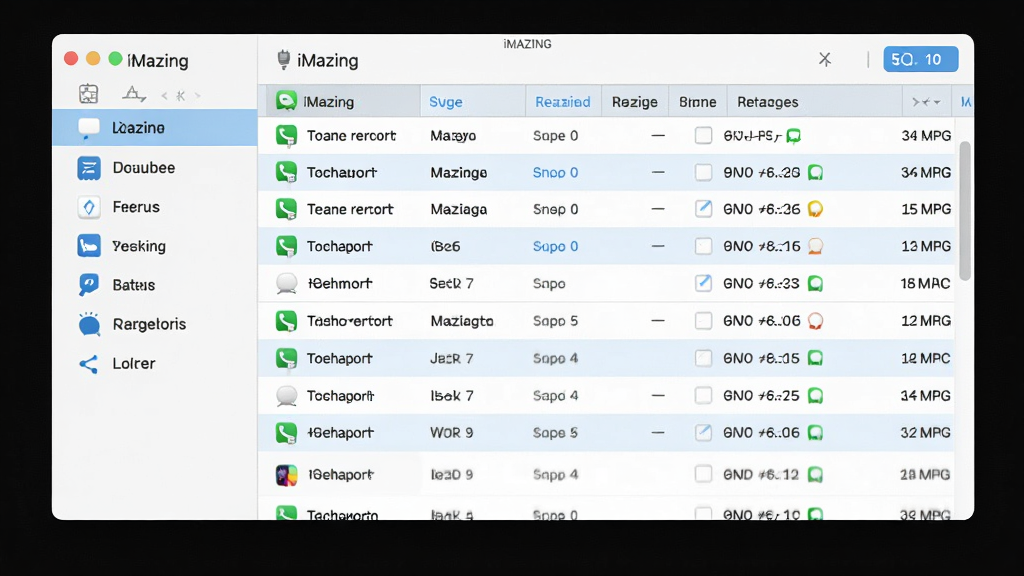Click green status badge in 36 MRG row
This screenshot has height=576, width=1024.
(x=815, y=172)
